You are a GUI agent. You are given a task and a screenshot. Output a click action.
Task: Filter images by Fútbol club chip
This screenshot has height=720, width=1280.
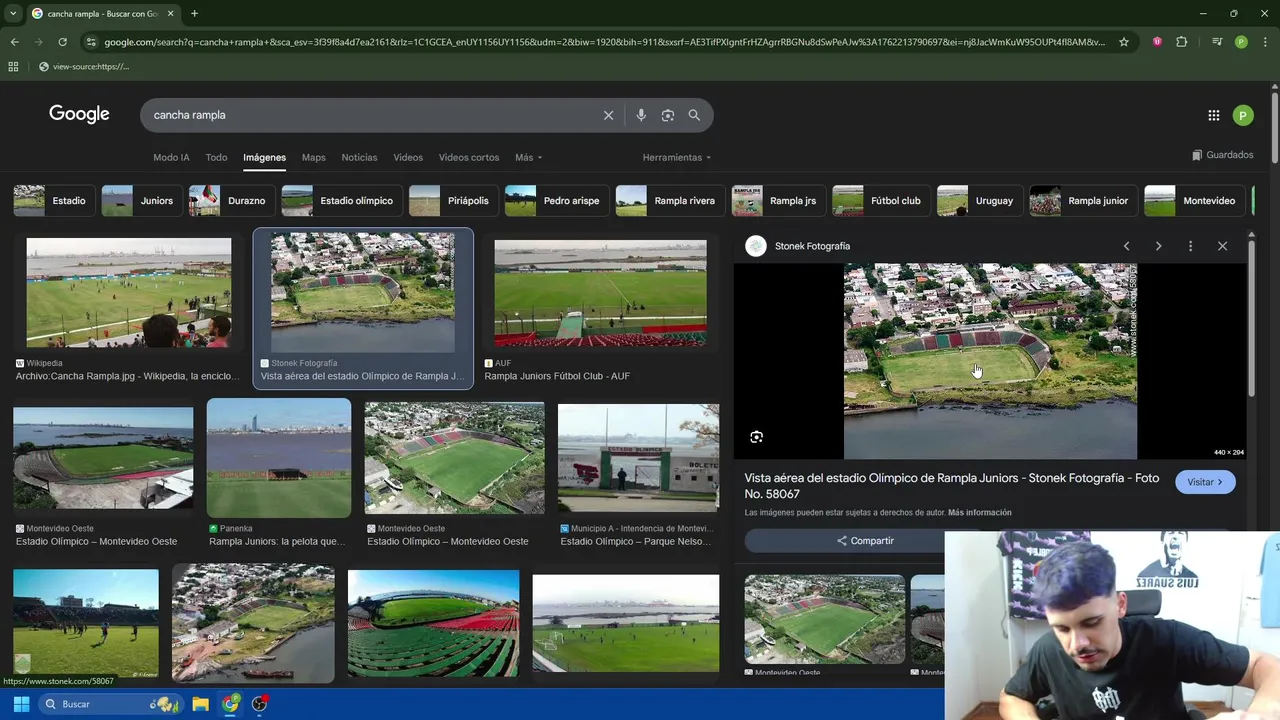click(881, 201)
